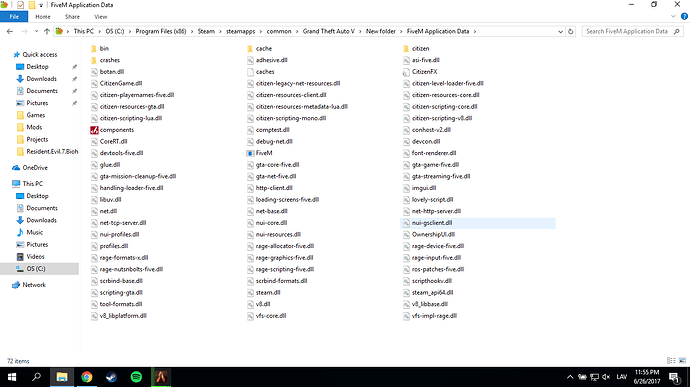Open Spotify from the taskbar
The width and height of the screenshot is (690, 387).
136,377
